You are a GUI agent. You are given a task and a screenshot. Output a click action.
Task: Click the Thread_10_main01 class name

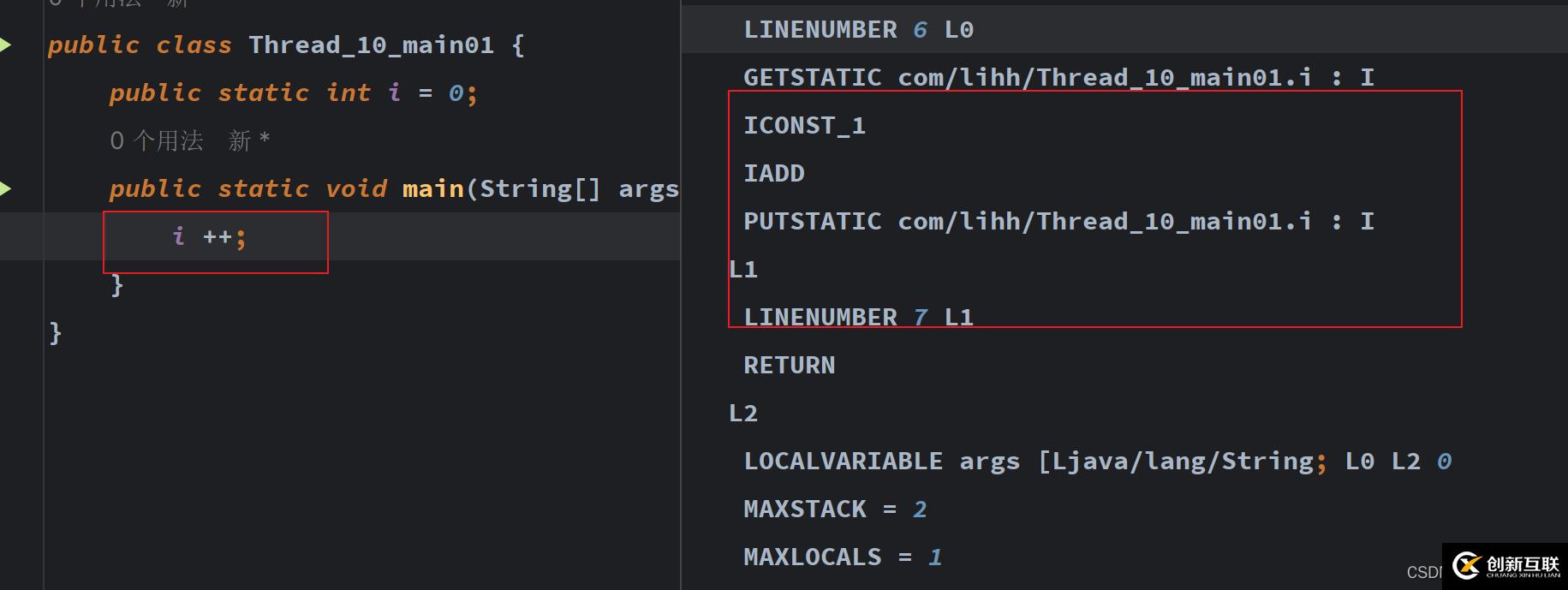point(371,45)
